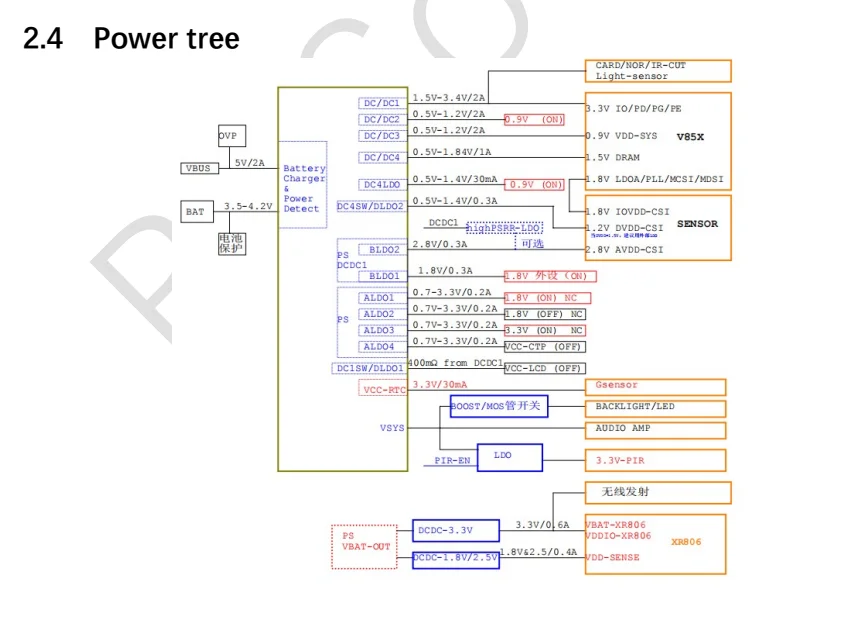Click the '1.8V/0.3A' rating
The height and width of the screenshot is (638, 859).
(x=445, y=271)
